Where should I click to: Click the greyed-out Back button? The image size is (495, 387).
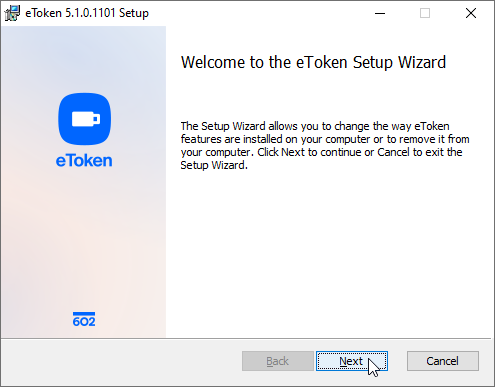(x=278, y=361)
